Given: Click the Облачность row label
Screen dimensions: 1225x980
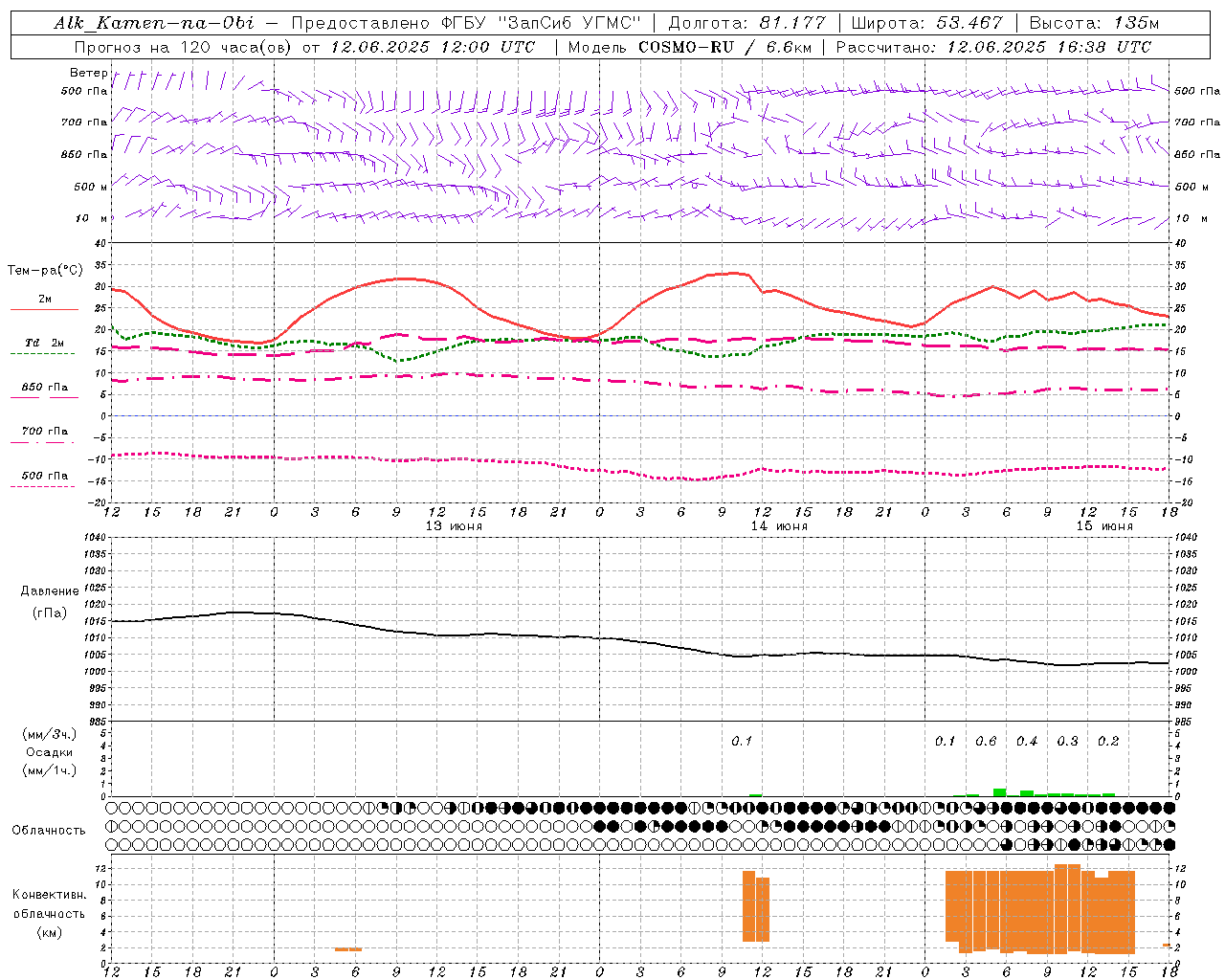Looking at the screenshot, I should pos(49,831).
